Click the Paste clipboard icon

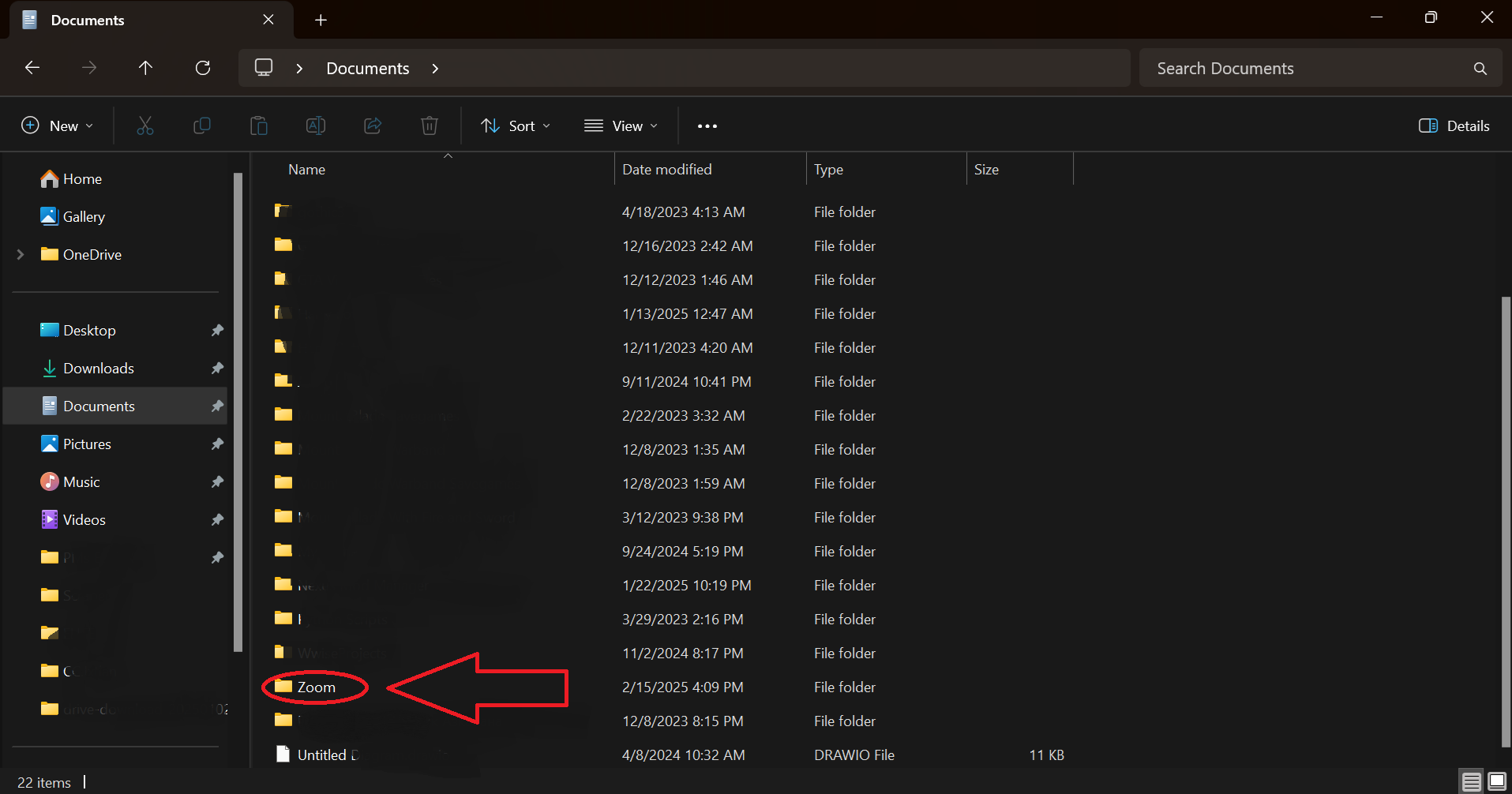259,125
